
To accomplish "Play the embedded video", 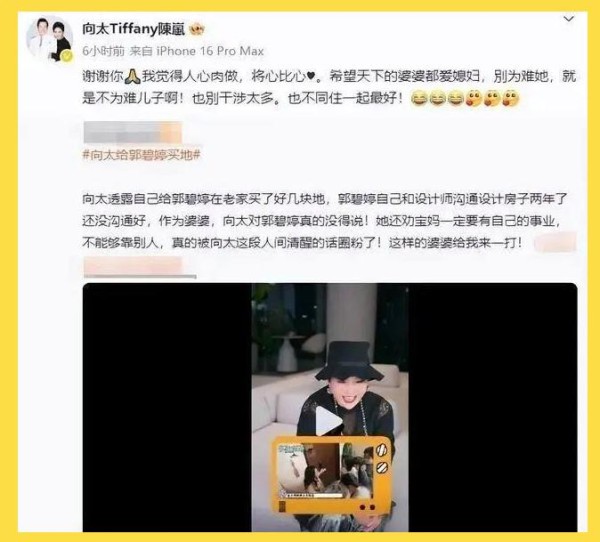I will click(328, 421).
